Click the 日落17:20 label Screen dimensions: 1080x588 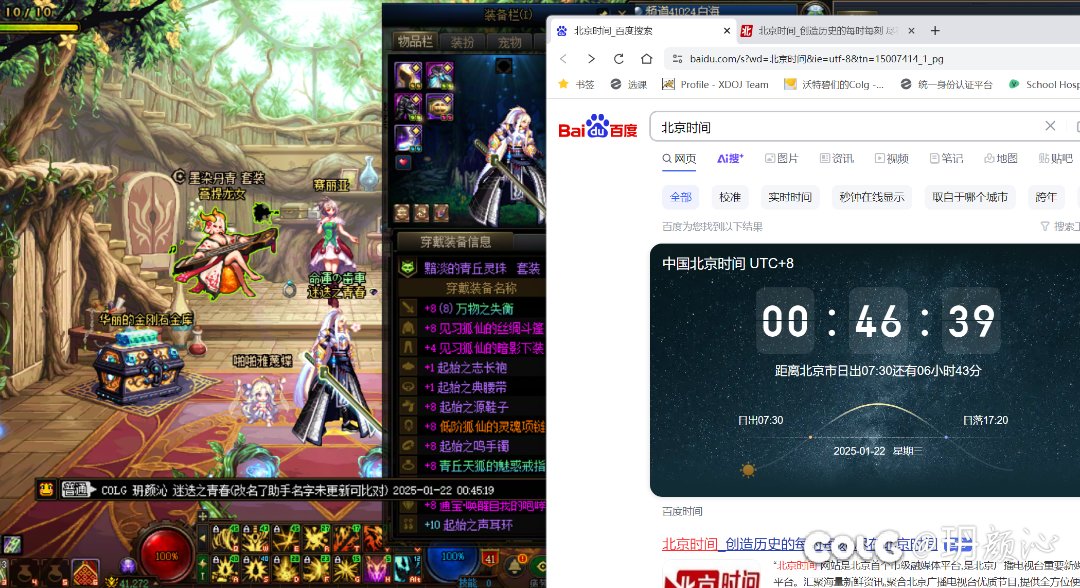985,420
